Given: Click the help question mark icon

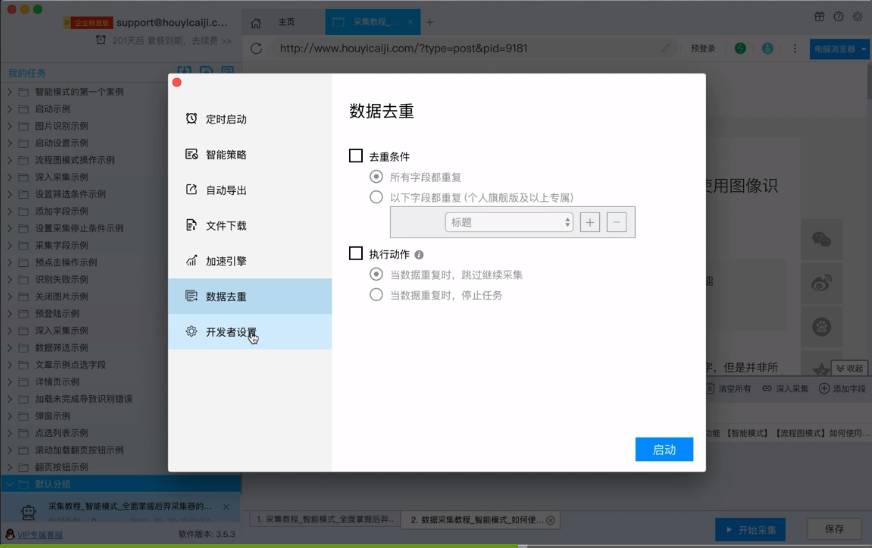Looking at the screenshot, I should tap(839, 17).
